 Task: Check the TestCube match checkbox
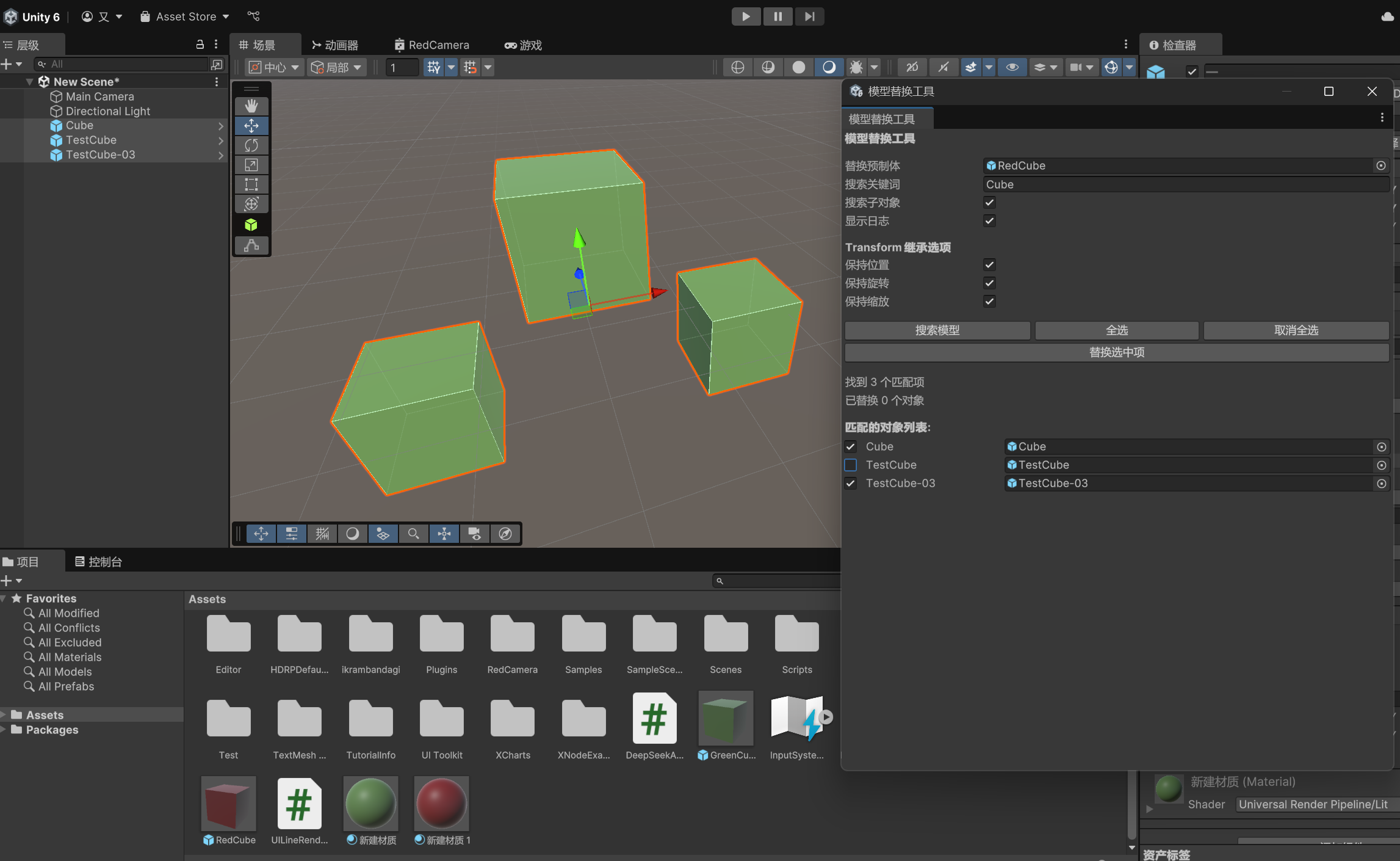pos(851,465)
